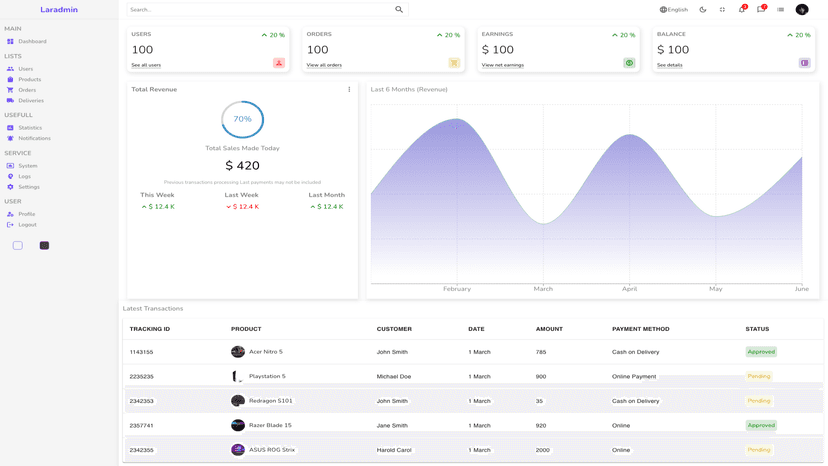This screenshot has width=828, height=466.
Task: Open Total Revenue three-dot options menu
Action: [x=349, y=90]
